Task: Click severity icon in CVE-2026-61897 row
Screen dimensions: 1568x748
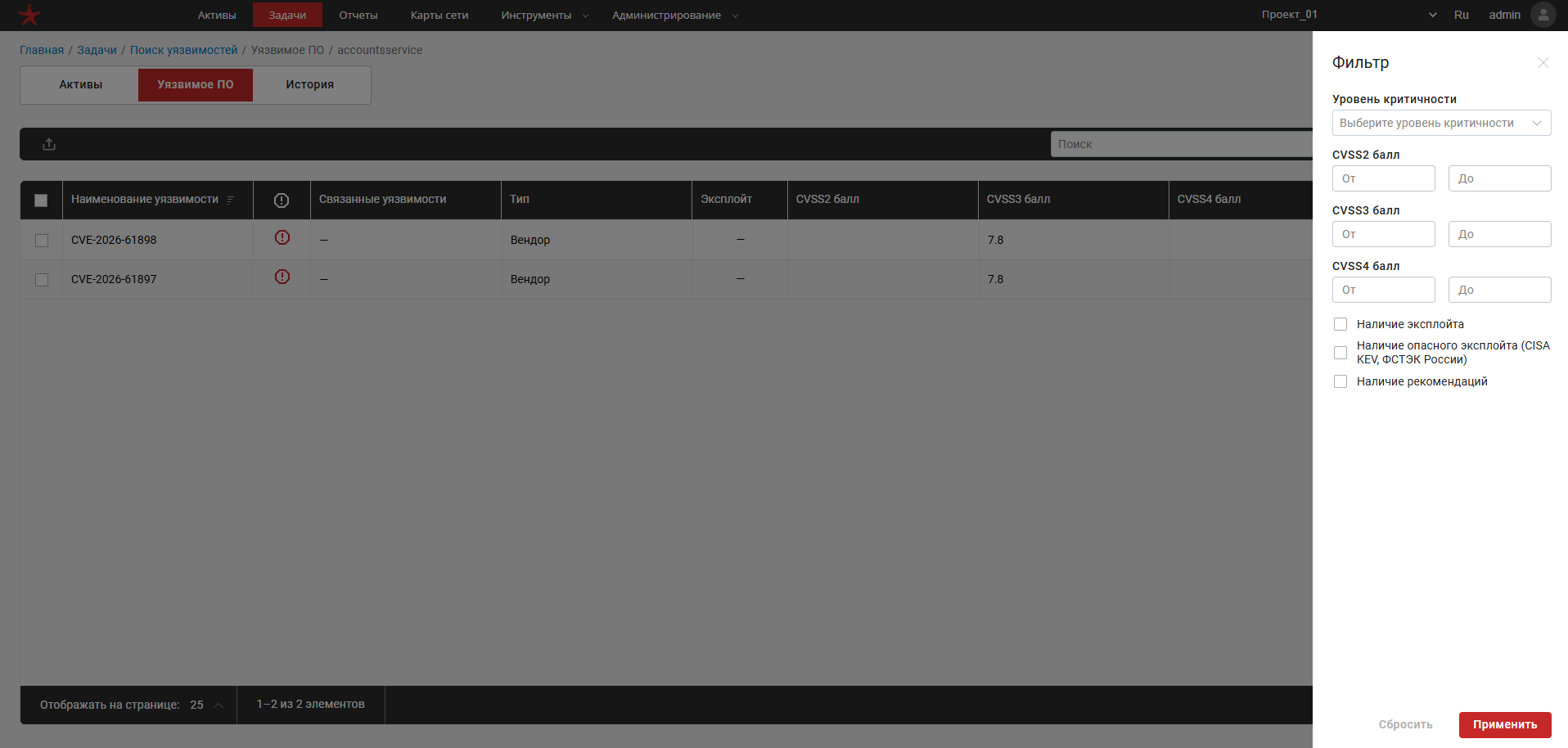Action: click(x=282, y=277)
